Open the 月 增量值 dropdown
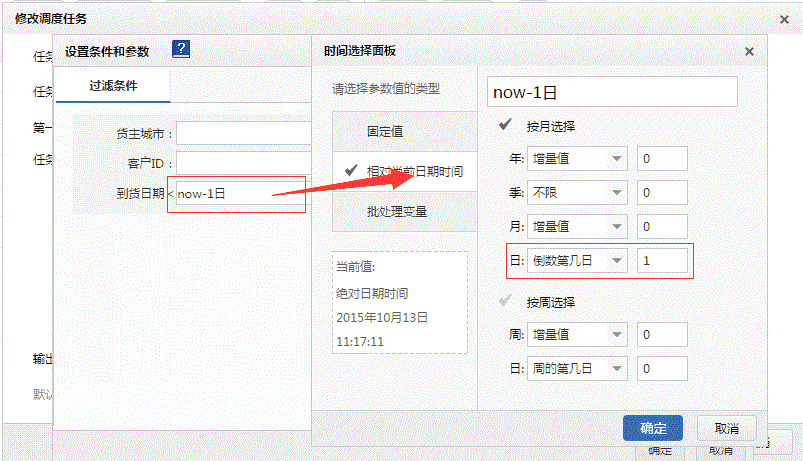 (578, 226)
